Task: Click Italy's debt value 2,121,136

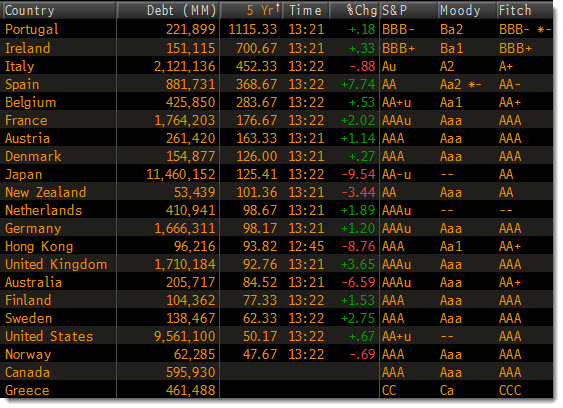Action: pyautogui.click(x=185, y=66)
